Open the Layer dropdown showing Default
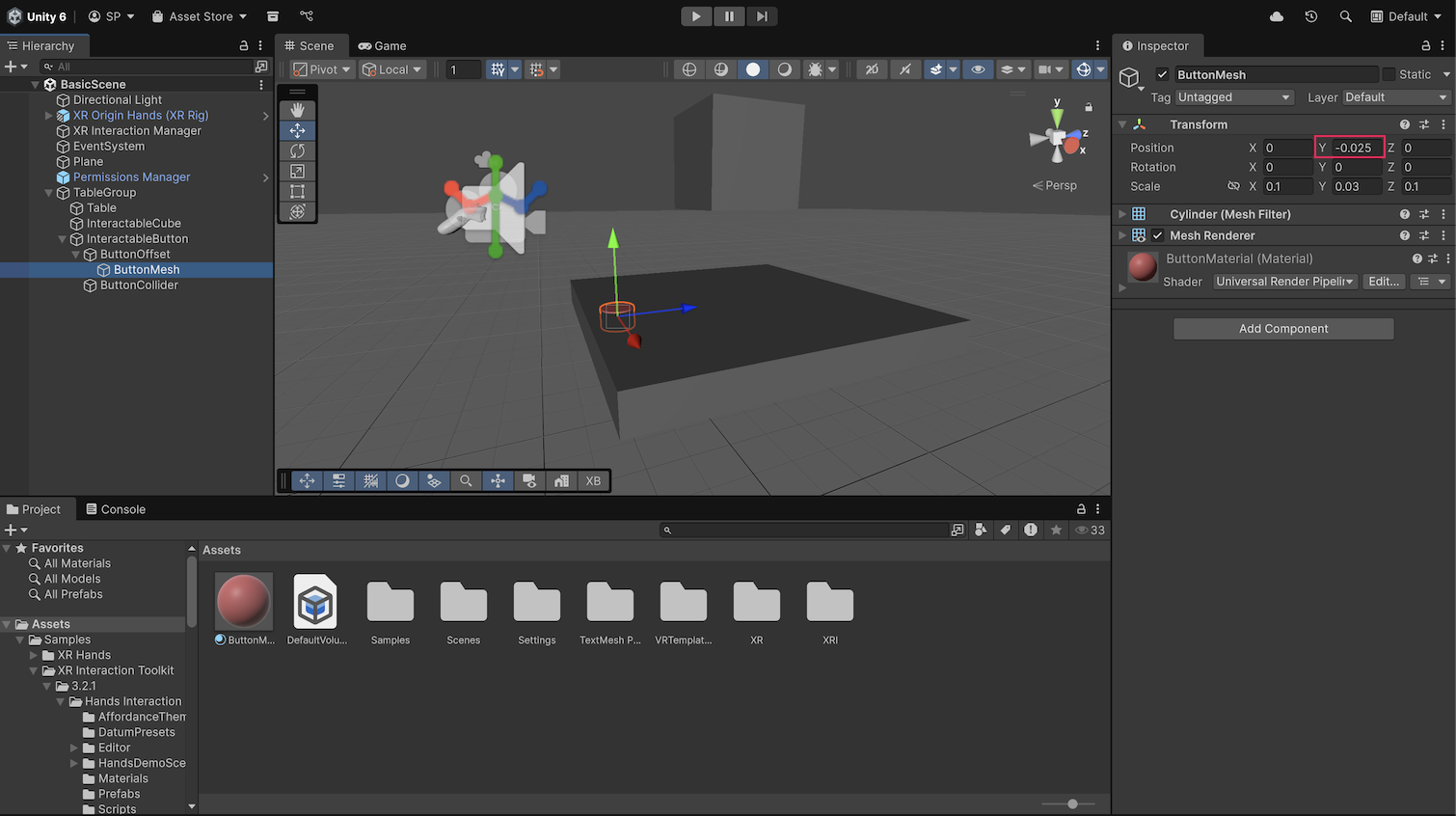1456x816 pixels. coord(1395,97)
